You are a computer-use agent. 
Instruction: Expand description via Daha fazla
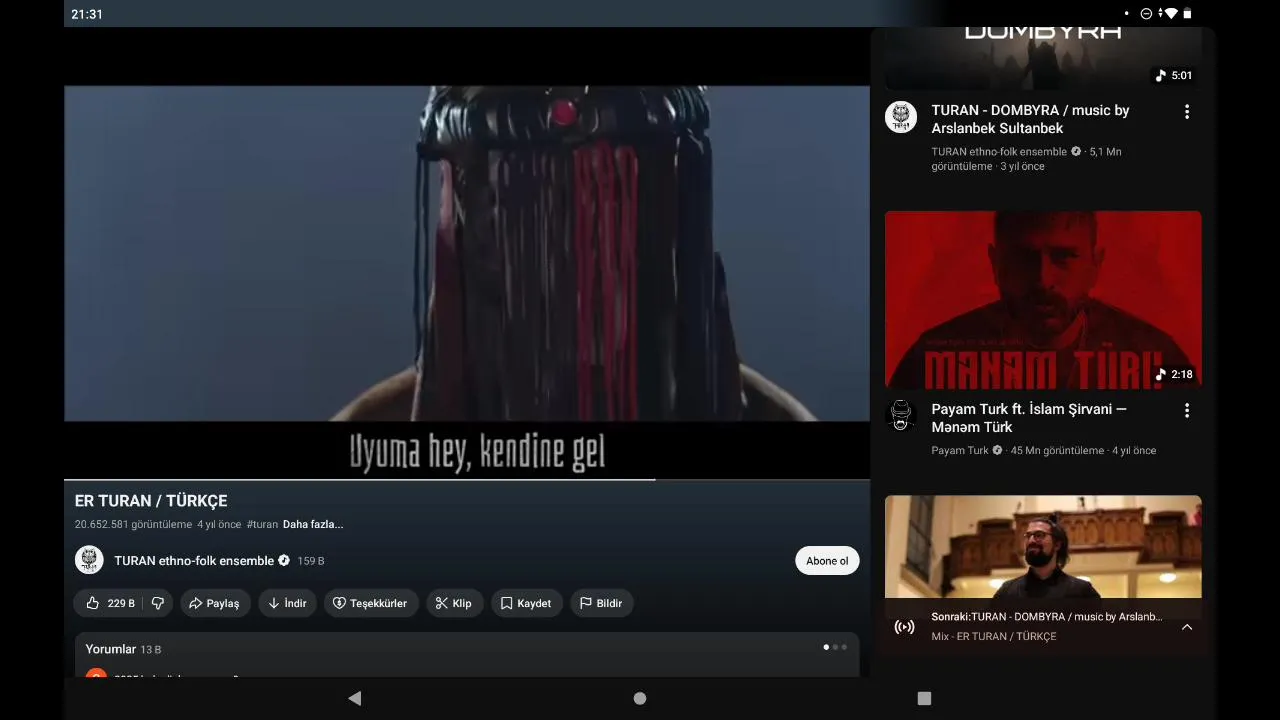point(313,524)
